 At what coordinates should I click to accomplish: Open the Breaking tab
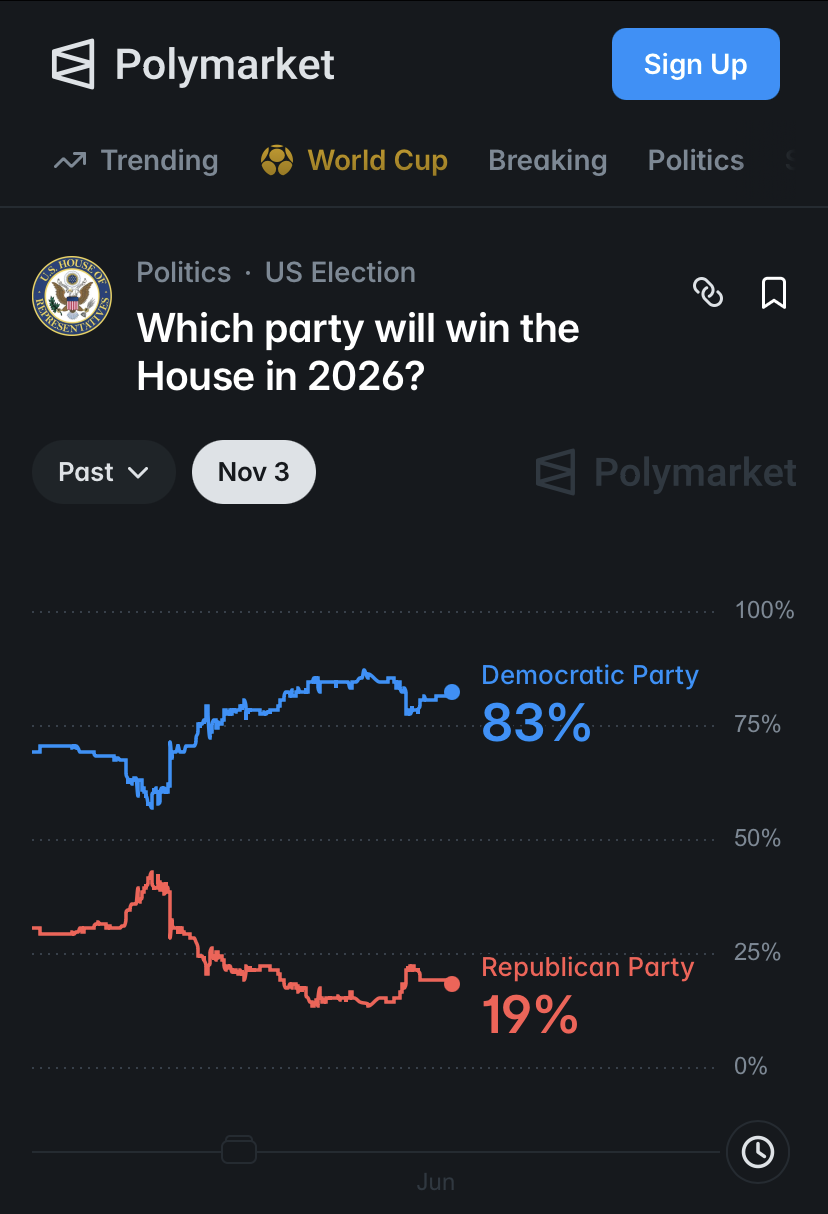(x=547, y=161)
